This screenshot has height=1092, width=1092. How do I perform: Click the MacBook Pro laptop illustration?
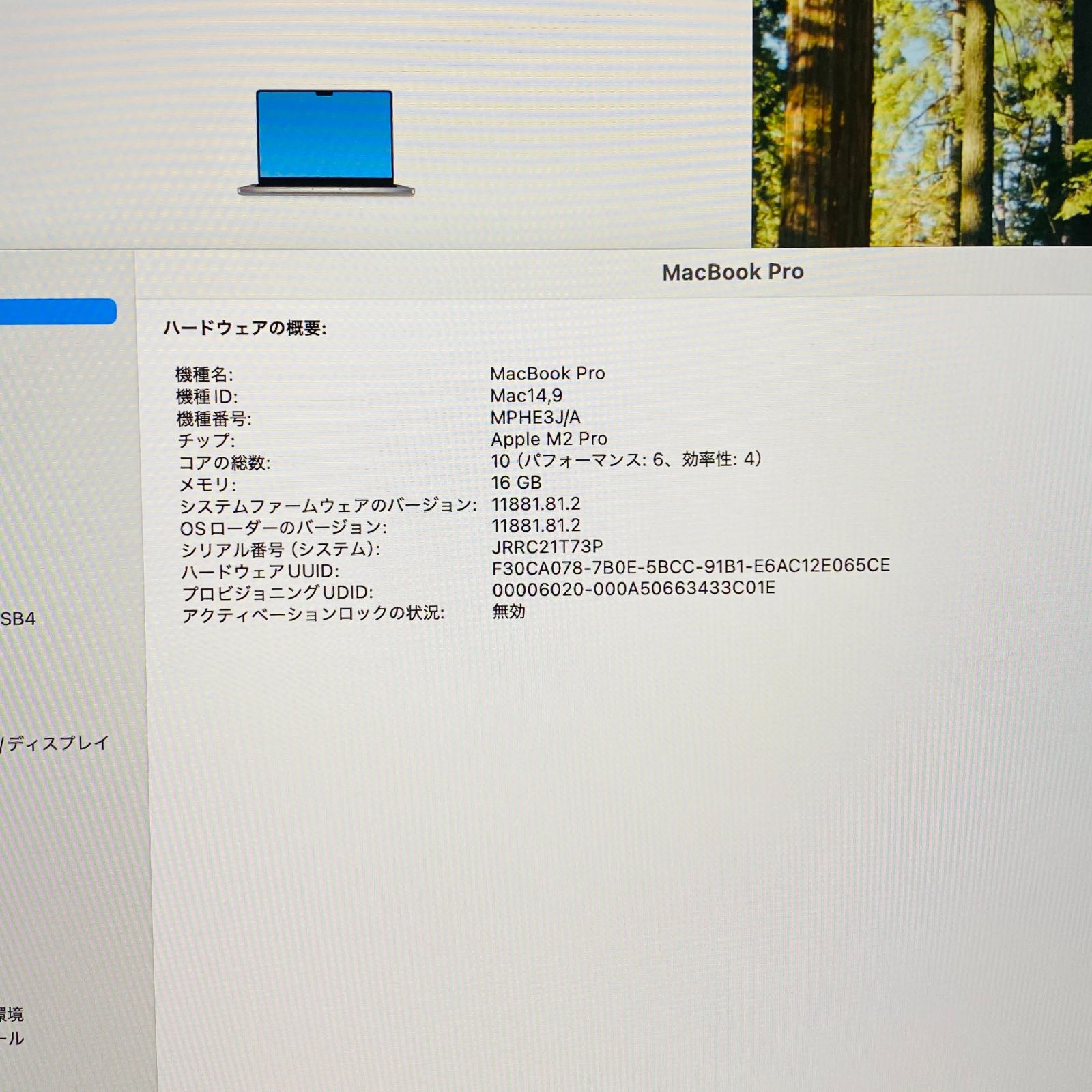tap(326, 143)
